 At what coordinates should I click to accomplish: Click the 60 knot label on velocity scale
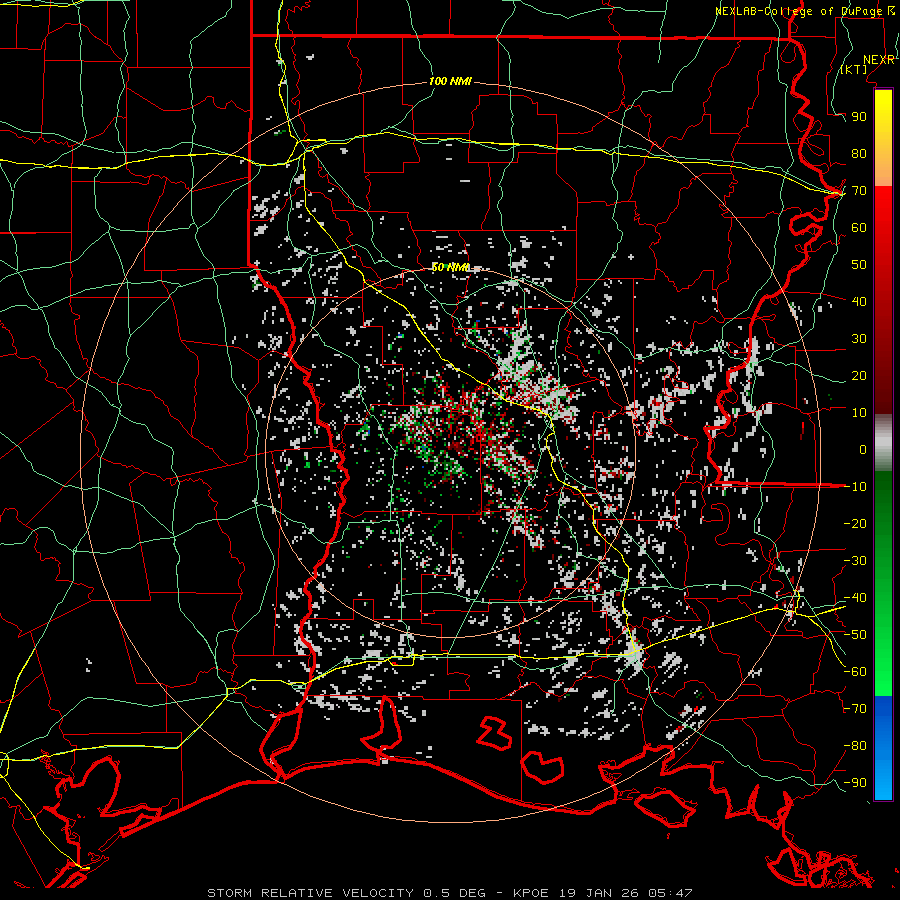859,227
